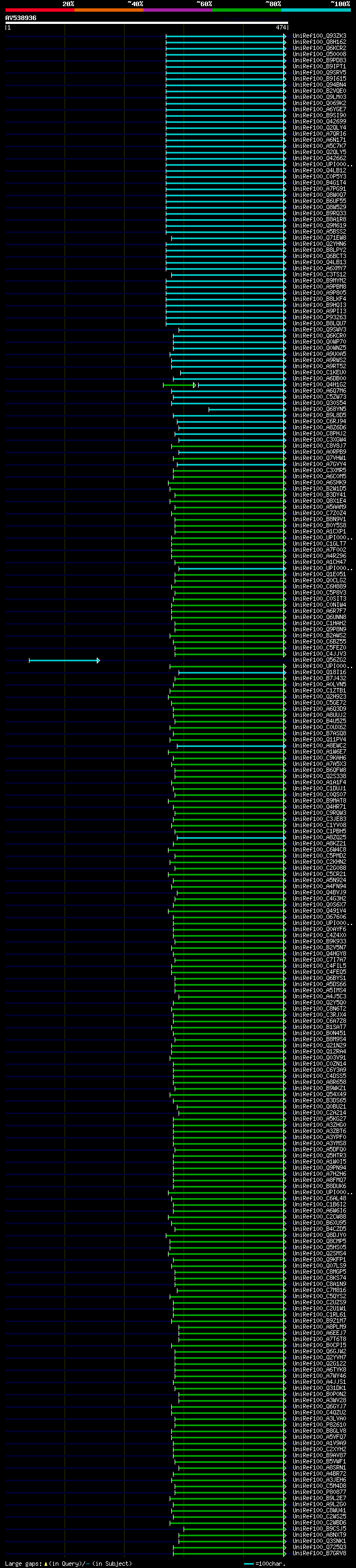Image resolution: width=356 pixels, height=1568 pixels.
Task: Select hit label UniRef100_Q56ZG2
Action: pyautogui.click(x=319, y=660)
